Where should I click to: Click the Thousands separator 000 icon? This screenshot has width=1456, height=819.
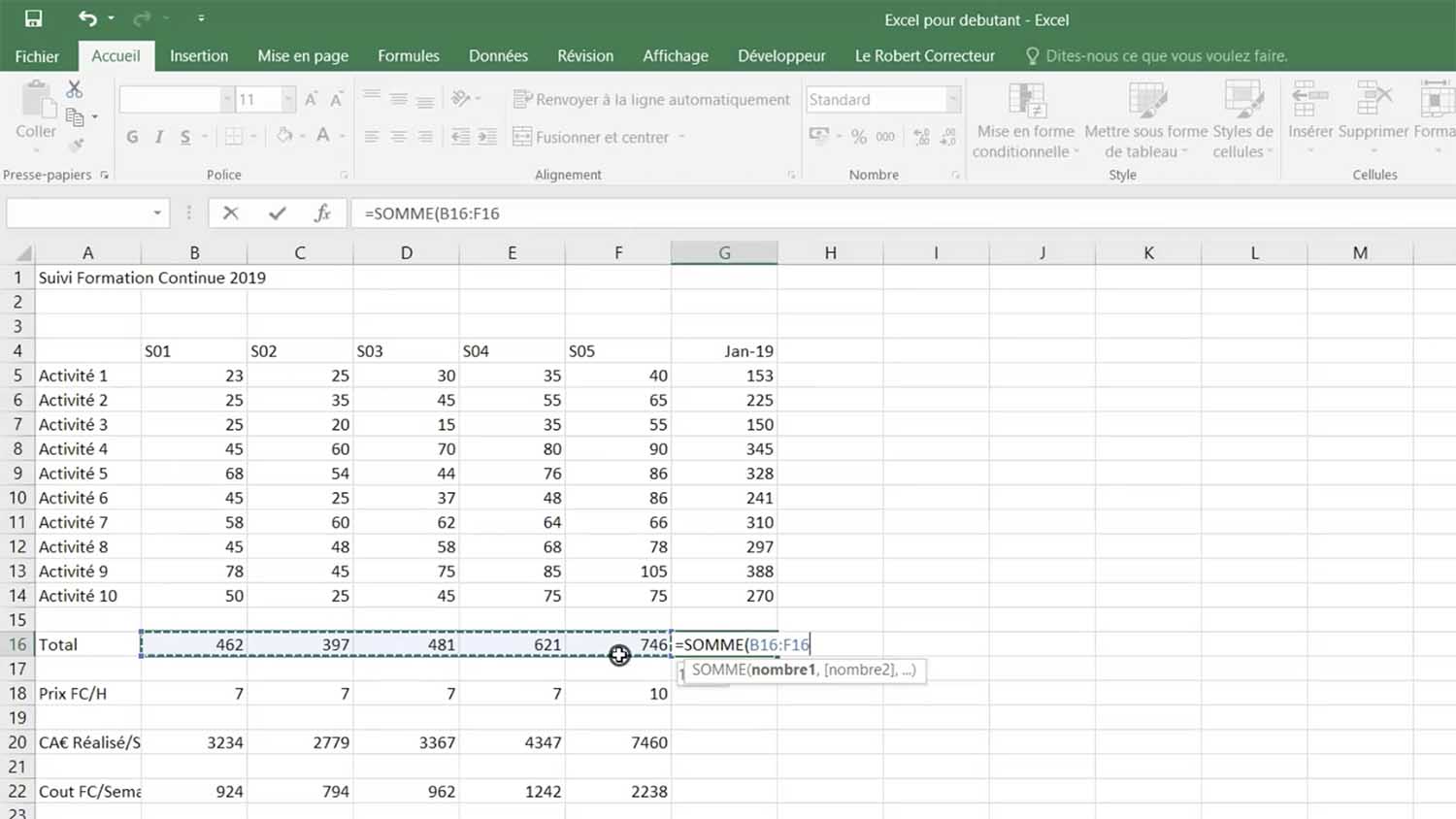[x=885, y=137]
